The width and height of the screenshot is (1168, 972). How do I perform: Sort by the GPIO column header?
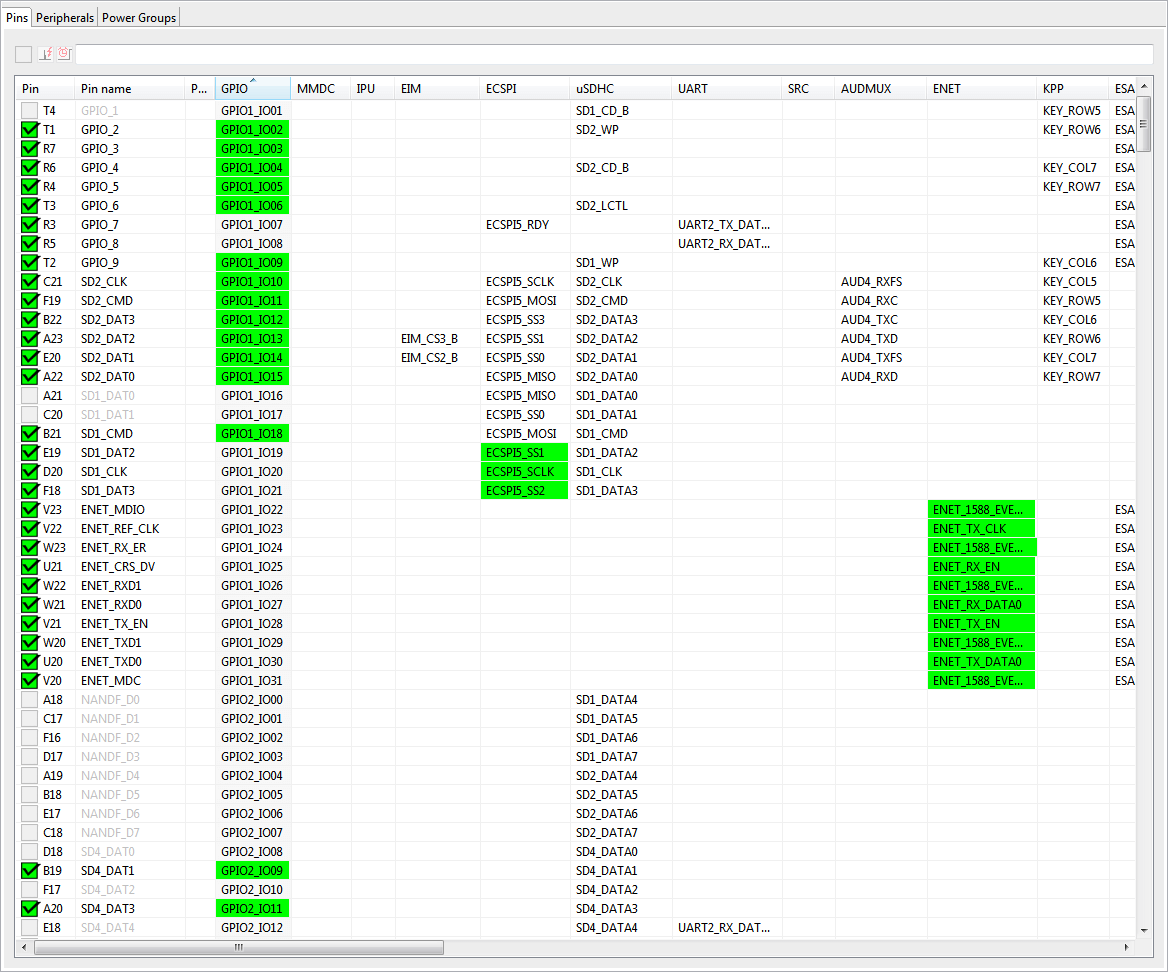[x=252, y=89]
